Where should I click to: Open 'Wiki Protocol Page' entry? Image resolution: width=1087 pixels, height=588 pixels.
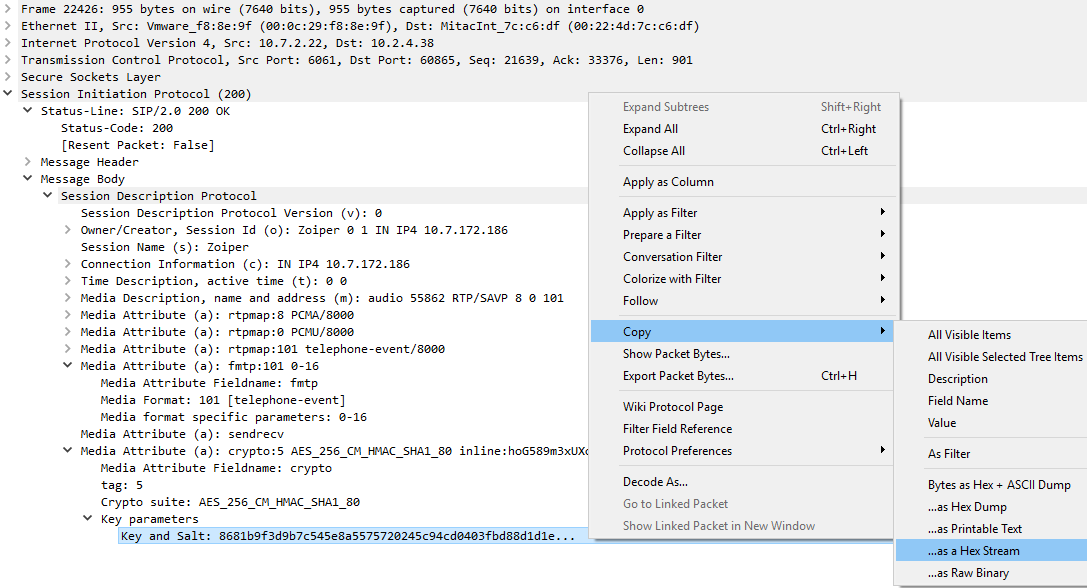[673, 407]
